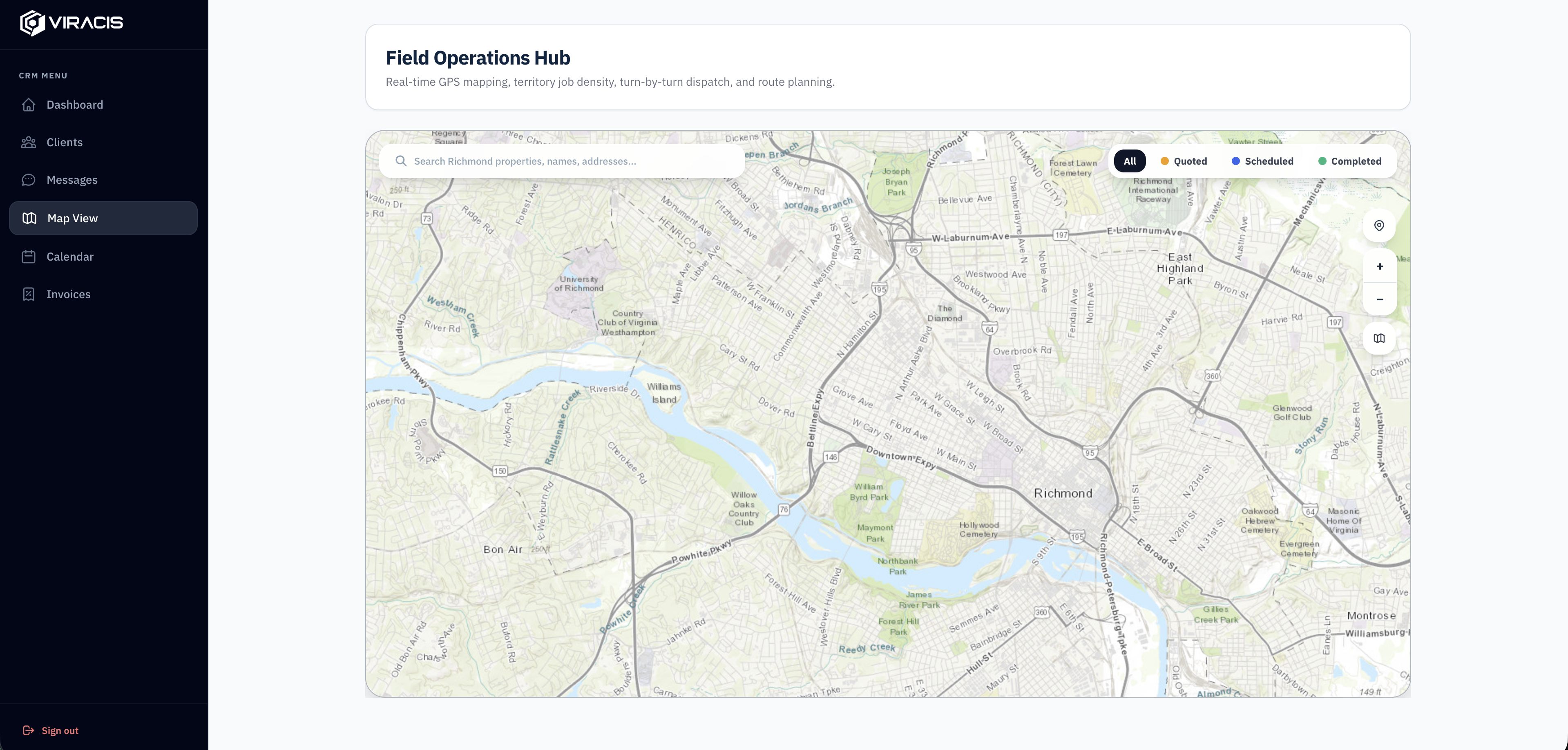Click the Sign out arrow icon

(28, 730)
